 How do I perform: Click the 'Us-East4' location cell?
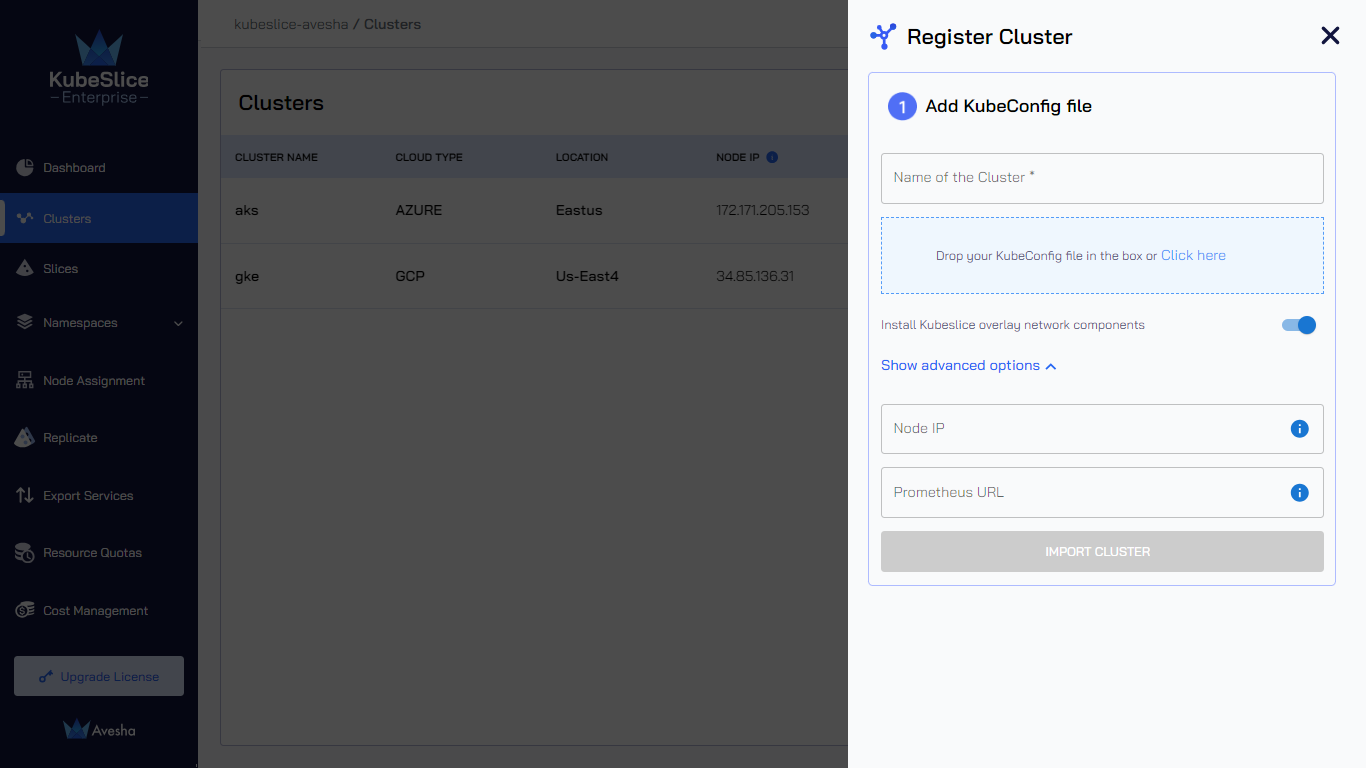pyautogui.click(x=587, y=276)
